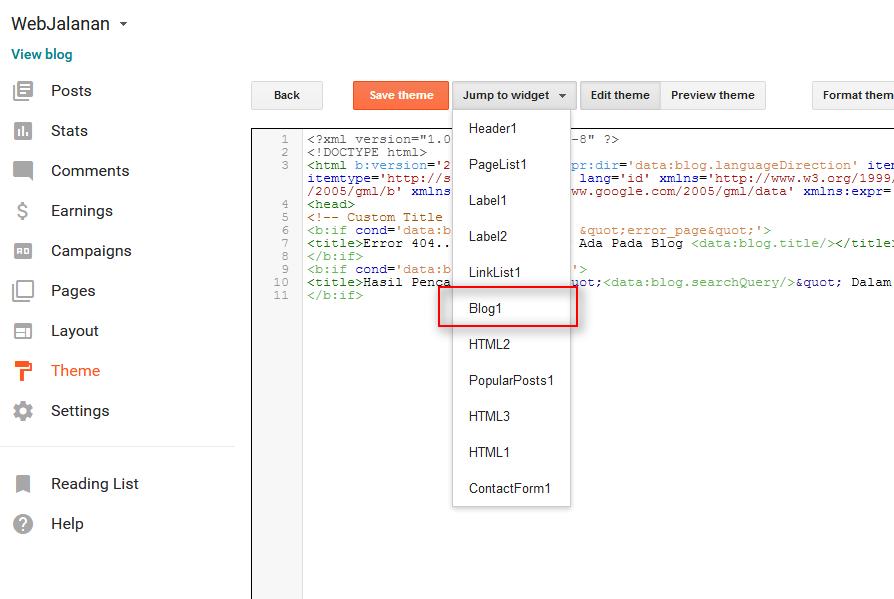894x599 pixels.
Task: Click the WebJalanan blog title
Action: tap(60, 24)
